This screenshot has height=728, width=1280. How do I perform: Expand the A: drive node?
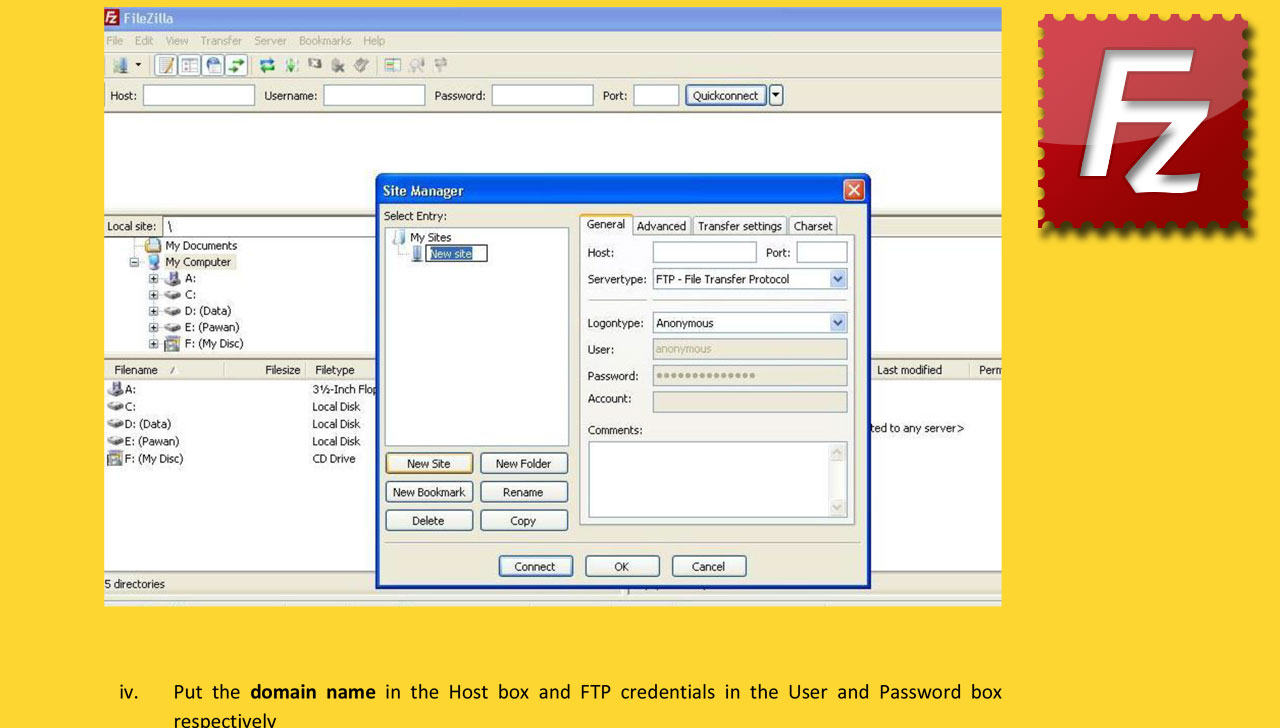(x=154, y=279)
